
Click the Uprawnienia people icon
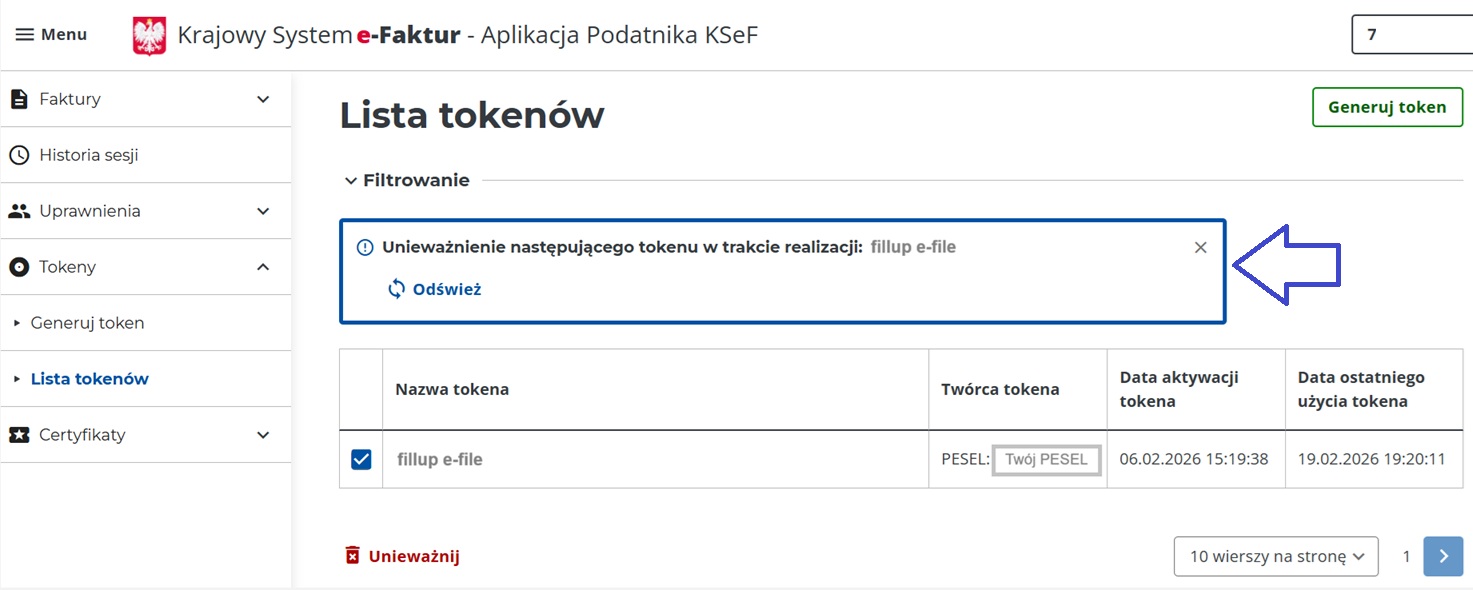tap(19, 211)
